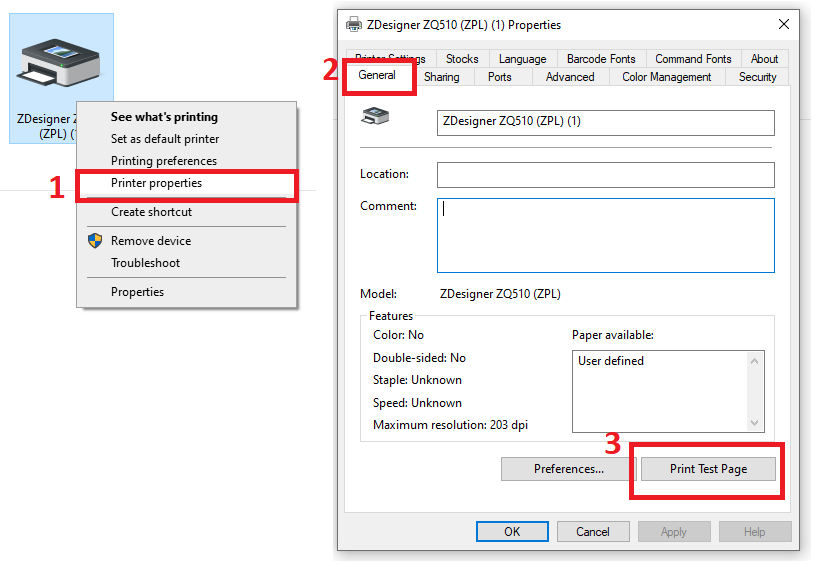
Task: Click the Preferences... button
Action: click(x=569, y=469)
